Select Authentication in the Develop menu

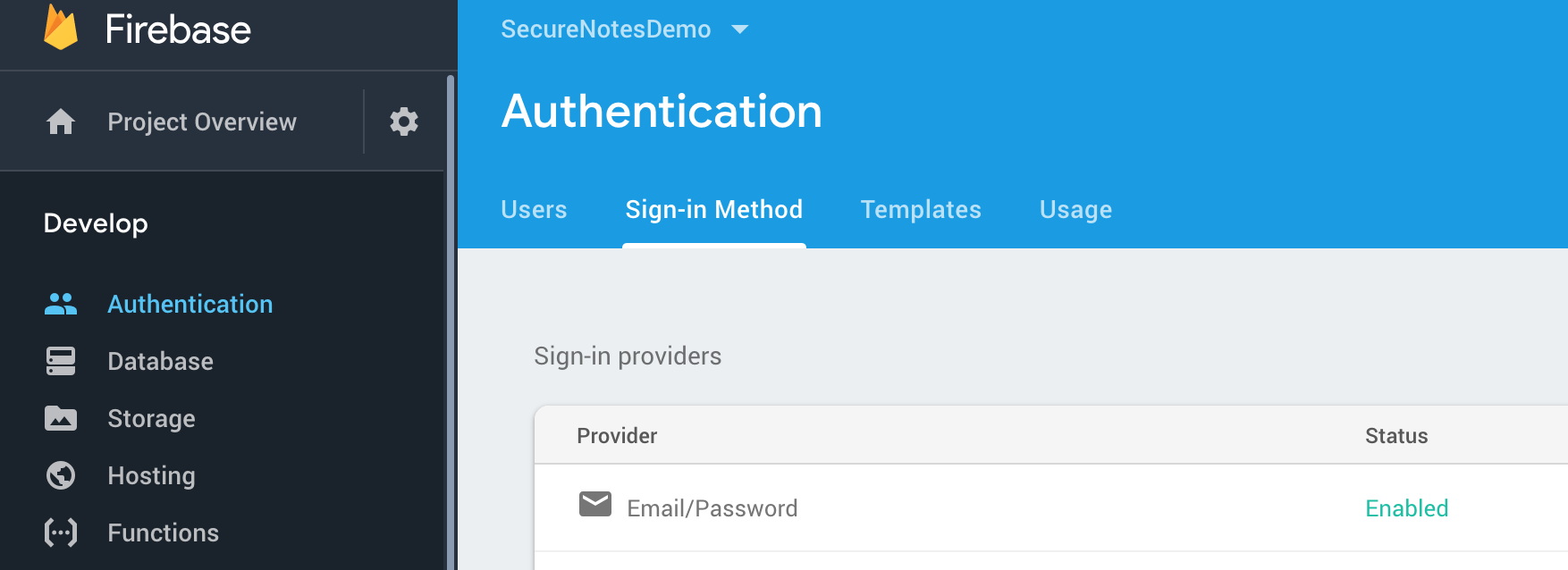(x=190, y=304)
